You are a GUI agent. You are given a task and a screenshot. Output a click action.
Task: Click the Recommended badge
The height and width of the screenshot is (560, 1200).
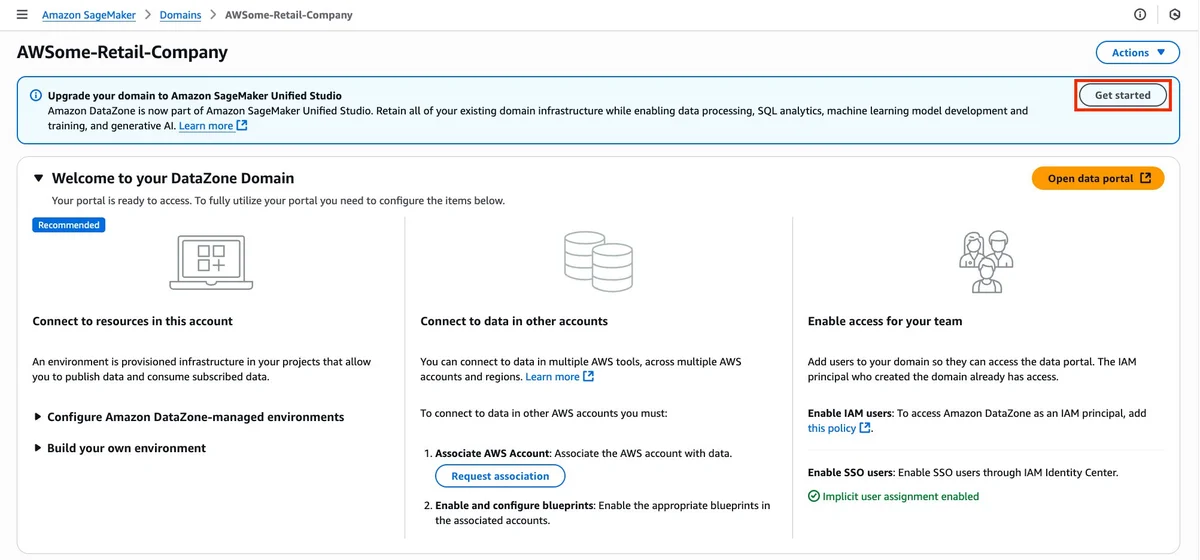click(69, 225)
